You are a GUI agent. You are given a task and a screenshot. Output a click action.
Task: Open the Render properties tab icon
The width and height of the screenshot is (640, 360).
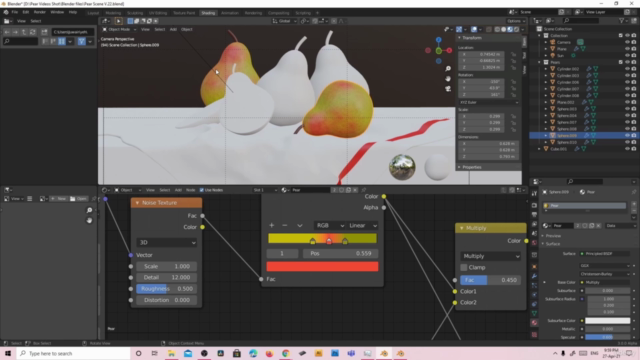pos(534,205)
